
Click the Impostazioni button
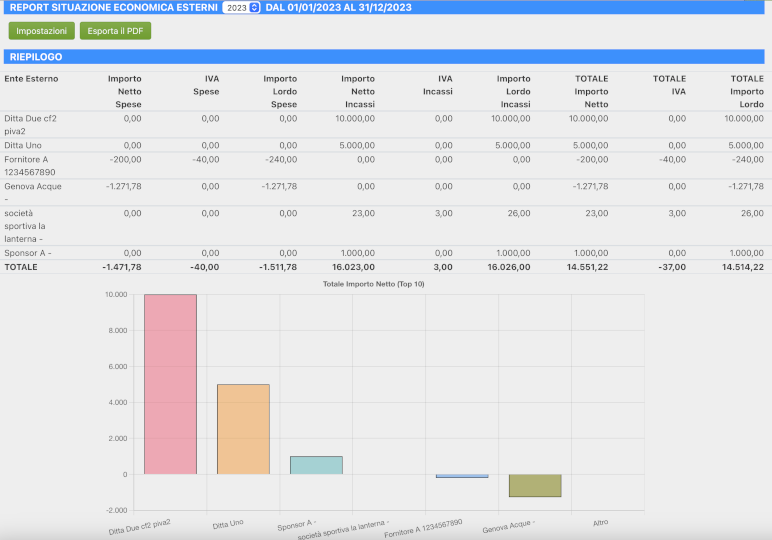tap(40, 31)
